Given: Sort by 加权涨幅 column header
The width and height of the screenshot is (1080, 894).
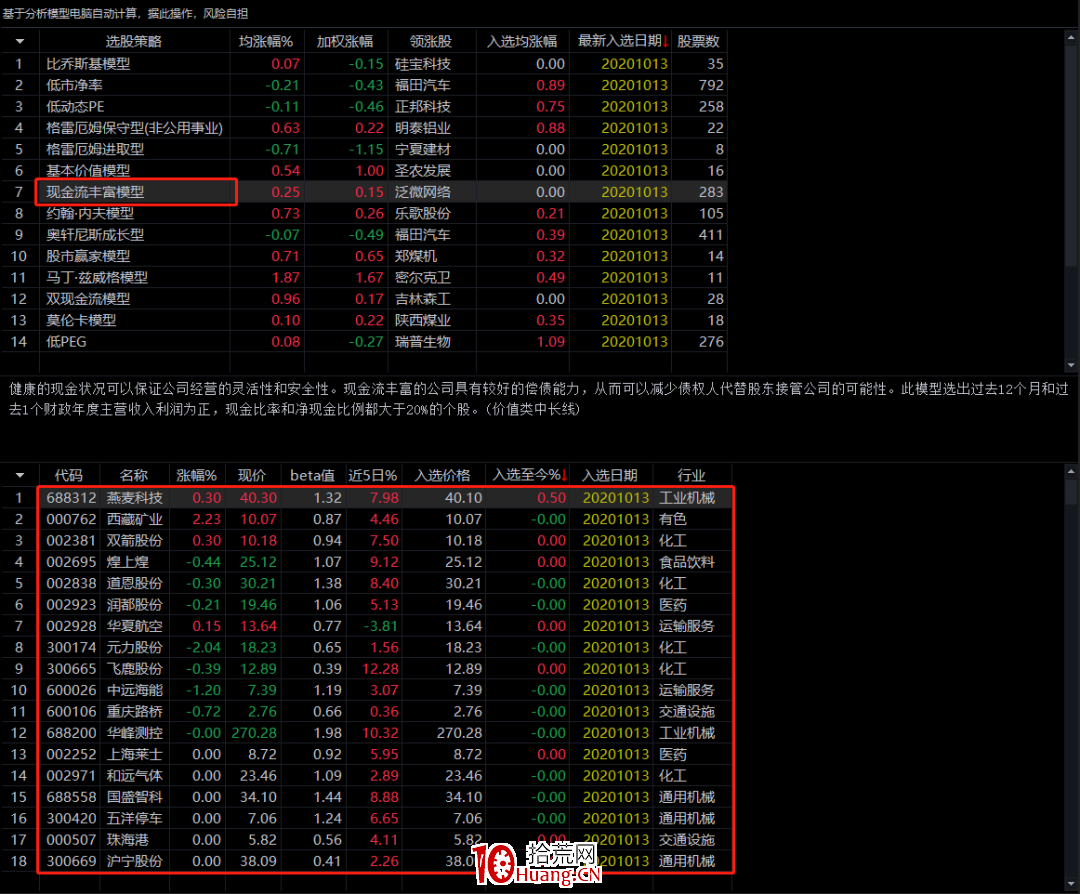Looking at the screenshot, I should point(345,41).
